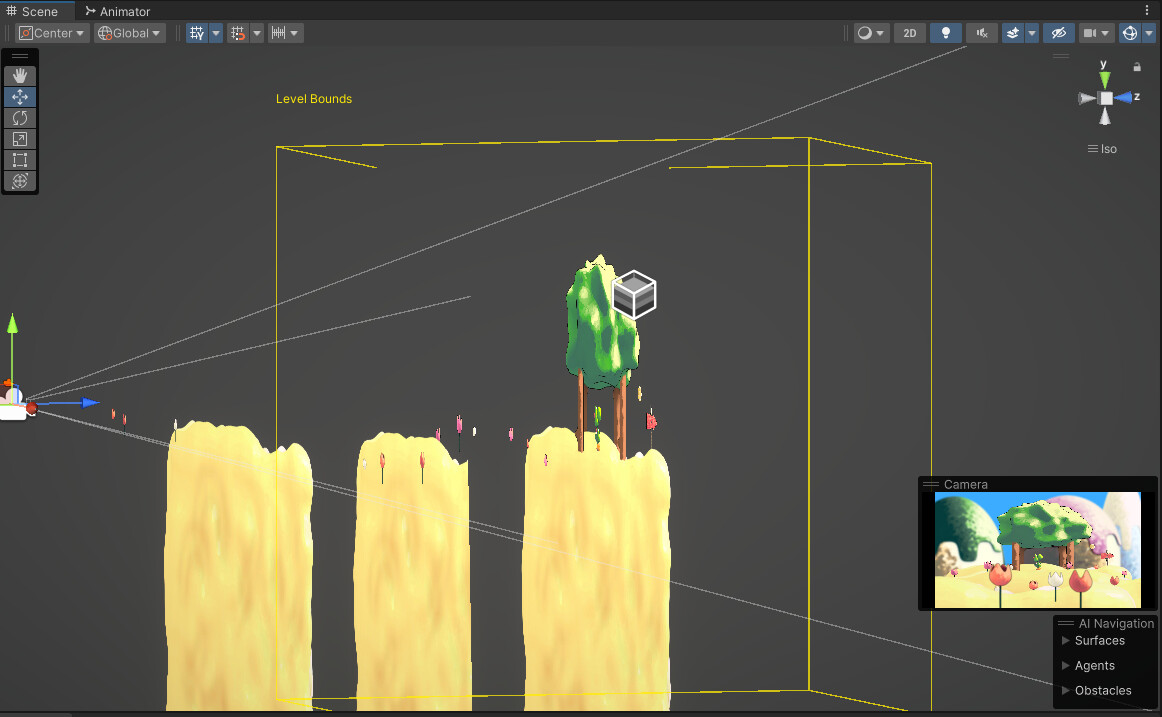Select the View (hand) tool
1162x717 pixels.
point(20,75)
